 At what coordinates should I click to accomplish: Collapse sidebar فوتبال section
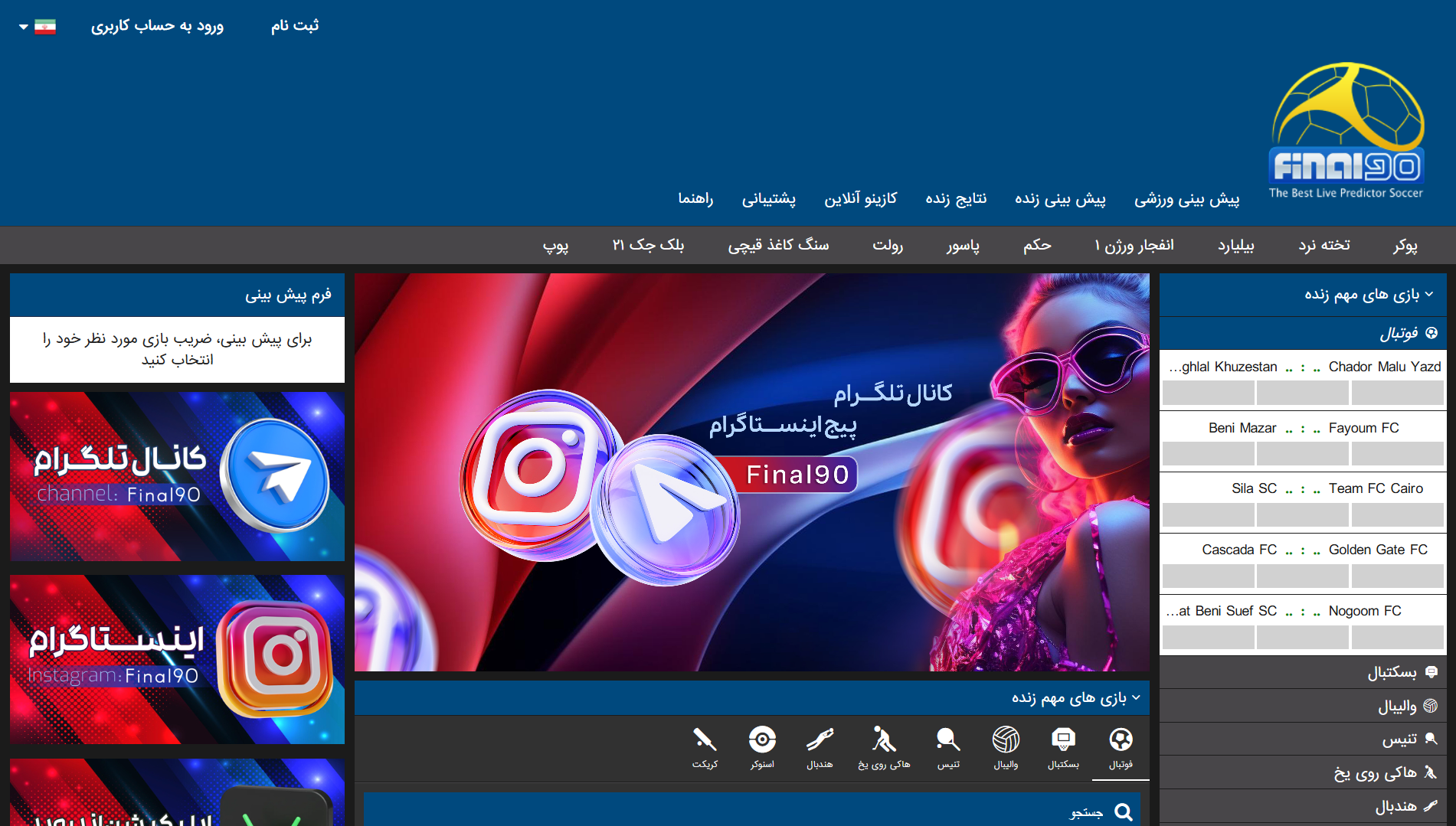1303,333
